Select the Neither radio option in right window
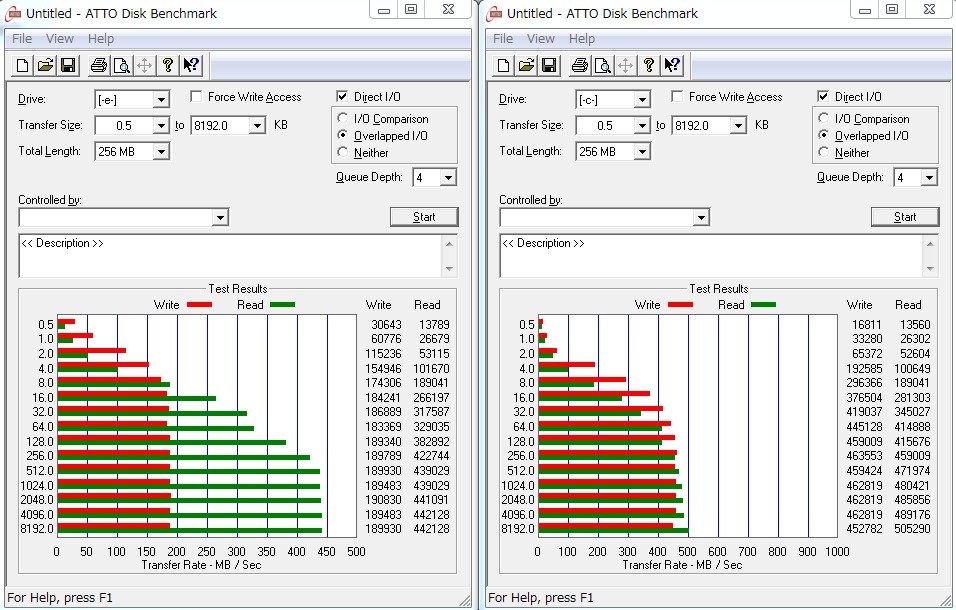956x610 pixels. (825, 153)
